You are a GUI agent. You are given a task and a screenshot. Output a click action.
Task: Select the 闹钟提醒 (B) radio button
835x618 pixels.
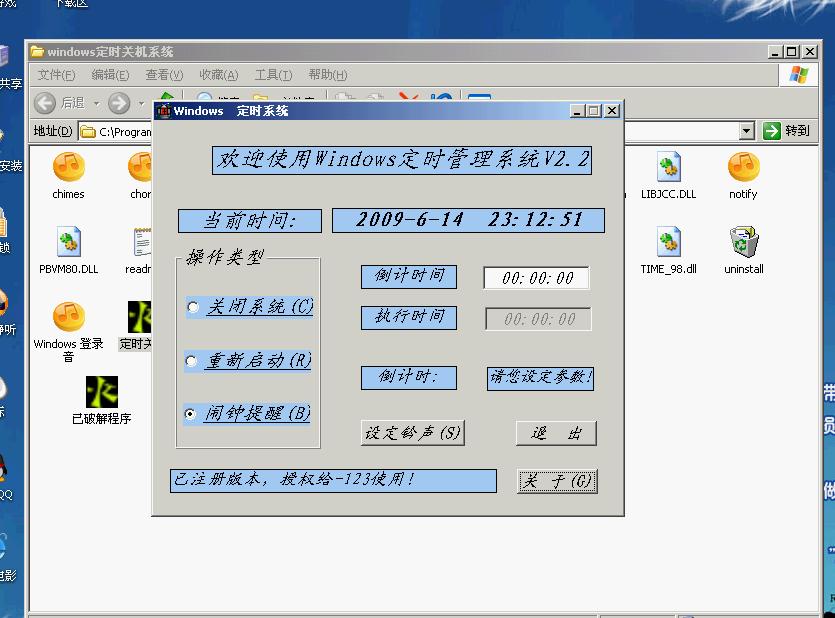(190, 414)
